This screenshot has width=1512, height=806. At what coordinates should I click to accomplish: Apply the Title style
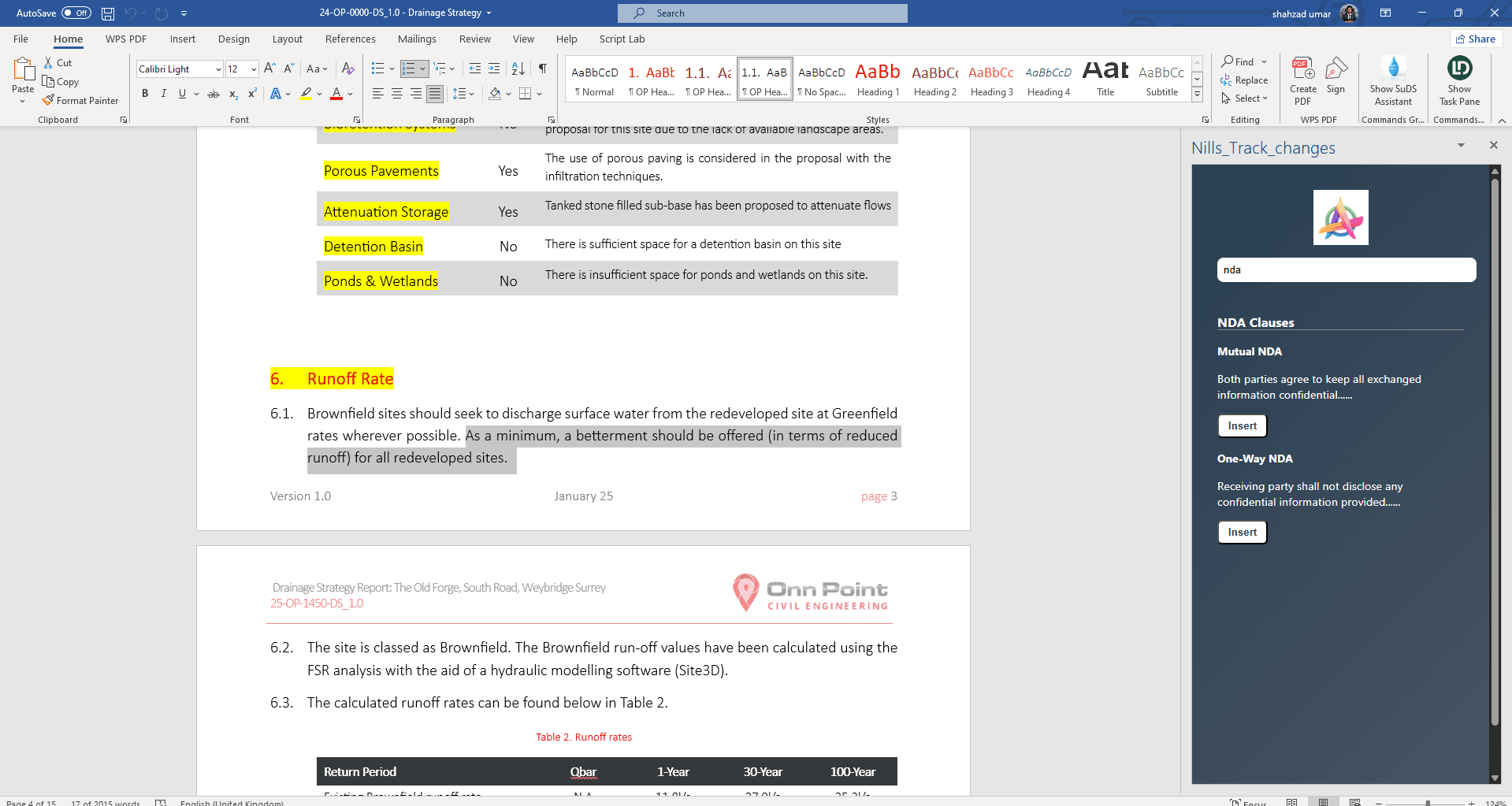(x=1105, y=78)
